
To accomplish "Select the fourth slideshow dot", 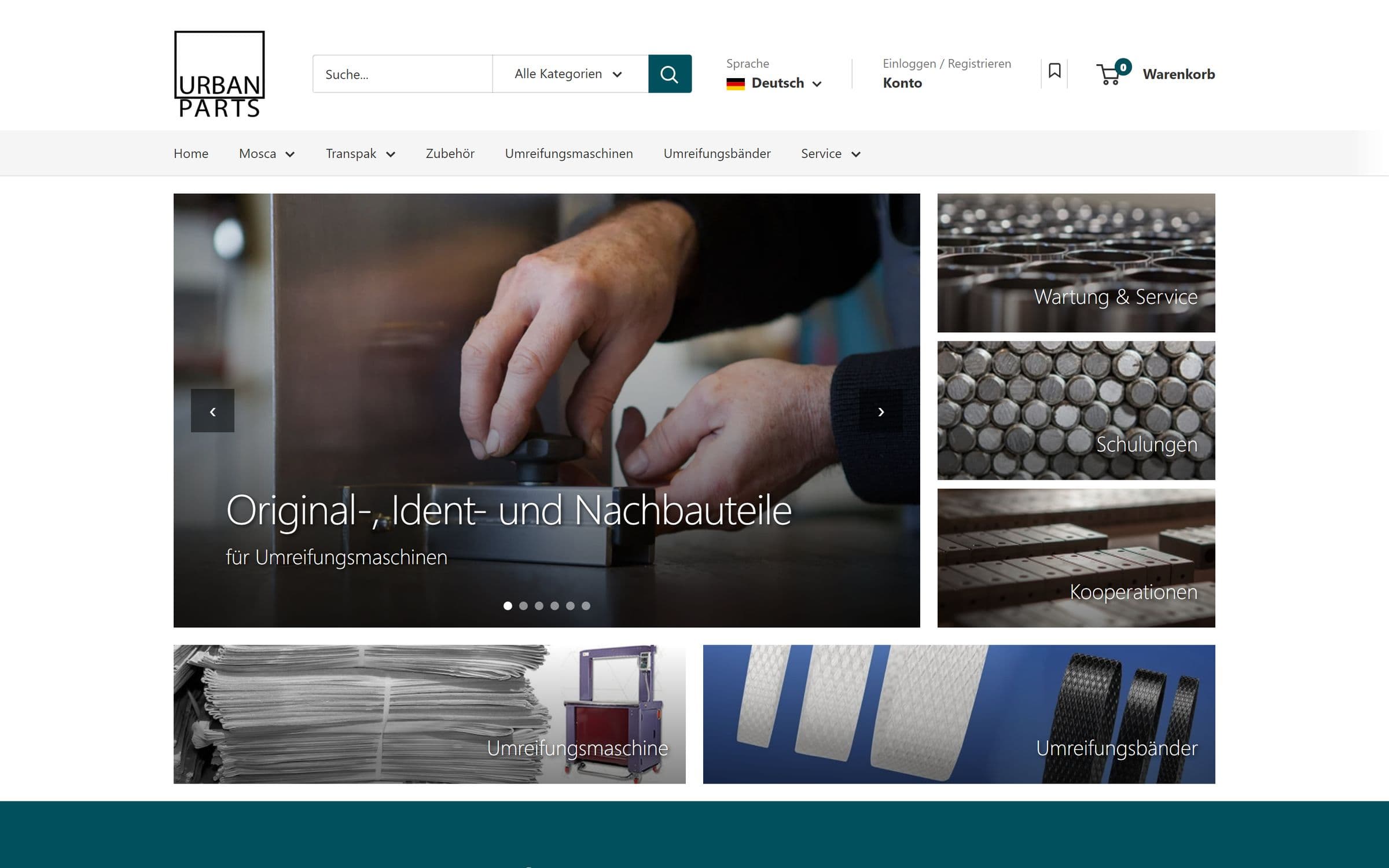I will click(x=554, y=606).
